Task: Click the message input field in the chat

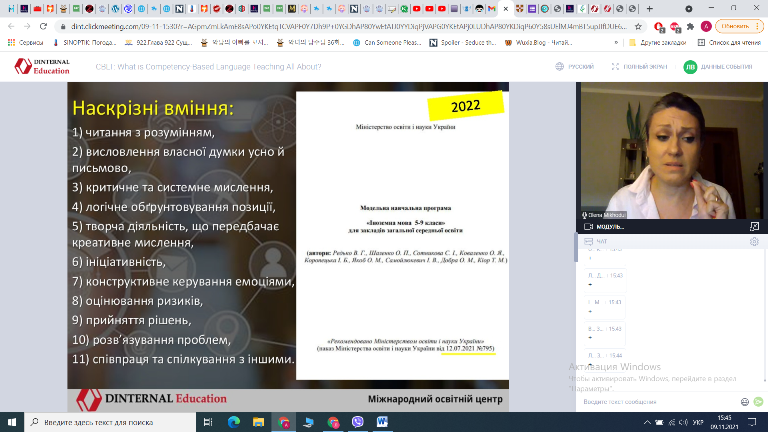Action: point(659,402)
